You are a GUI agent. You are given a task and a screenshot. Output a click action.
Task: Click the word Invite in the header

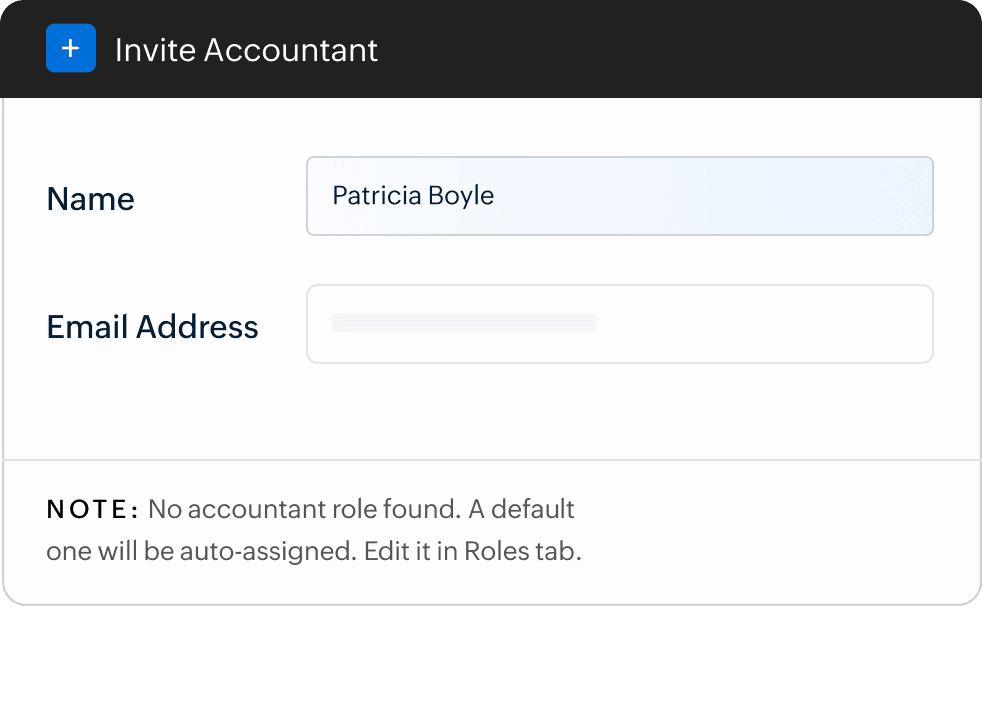pos(155,50)
